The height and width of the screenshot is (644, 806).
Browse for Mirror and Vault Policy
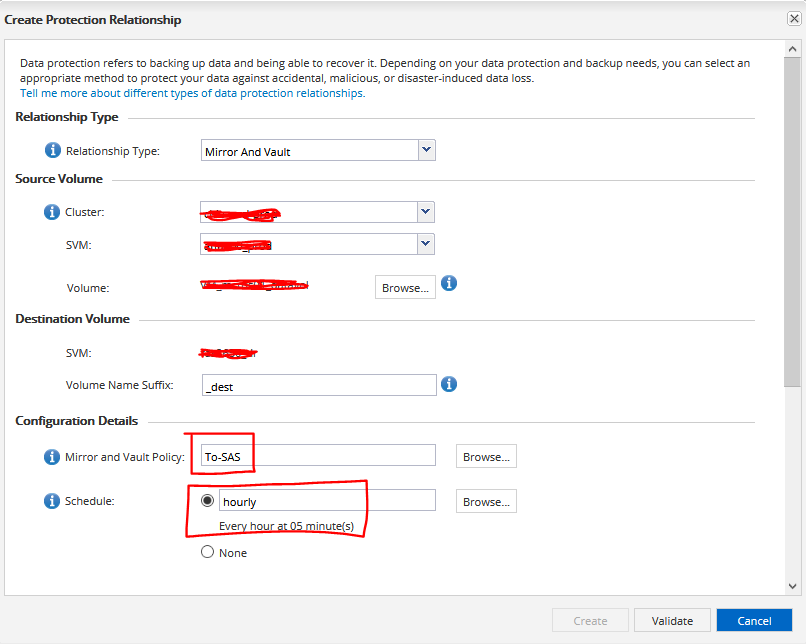pos(486,456)
